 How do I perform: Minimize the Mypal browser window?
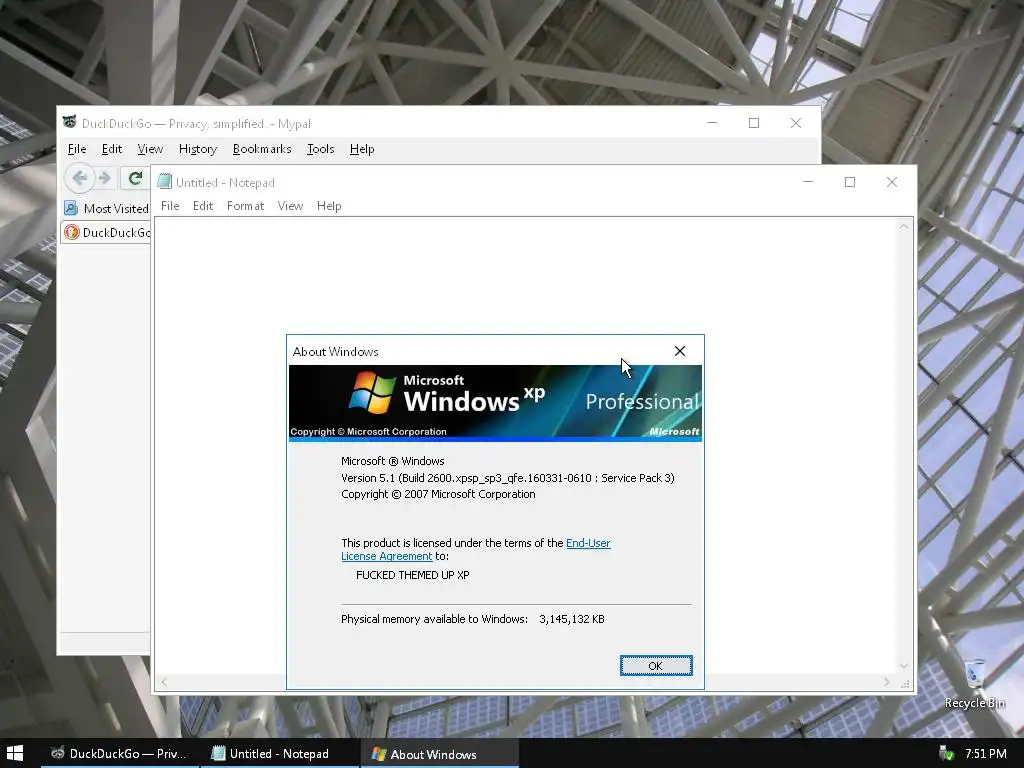[x=712, y=123]
